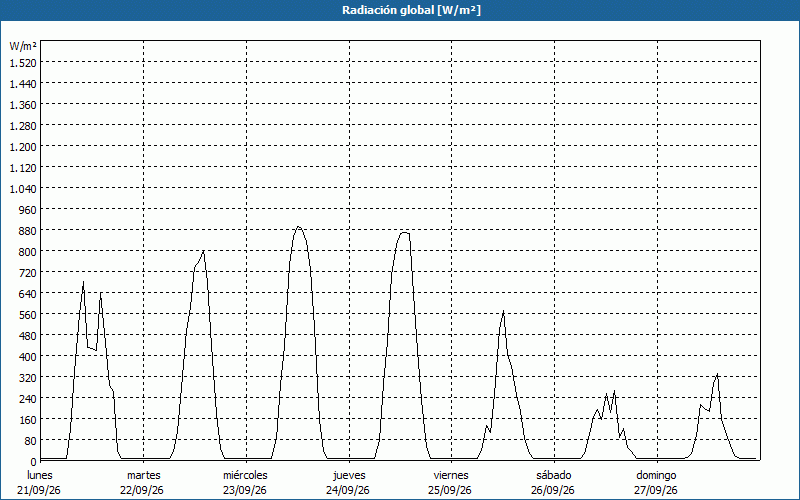800x500 pixels.
Task: Click the 960 y-axis value
Action: (x=28, y=209)
